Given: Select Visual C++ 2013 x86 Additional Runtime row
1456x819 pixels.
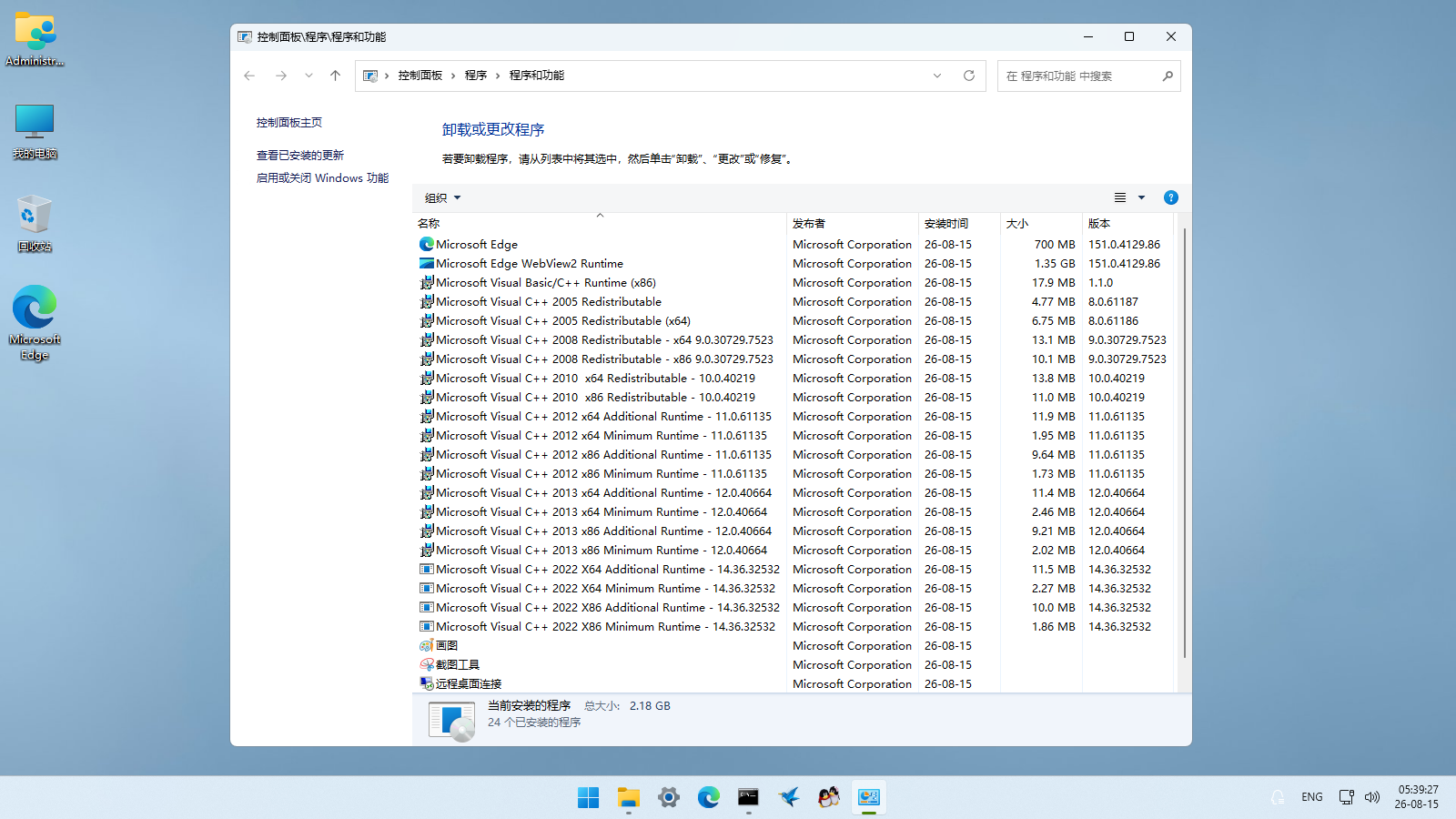Looking at the screenshot, I should [x=794, y=531].
